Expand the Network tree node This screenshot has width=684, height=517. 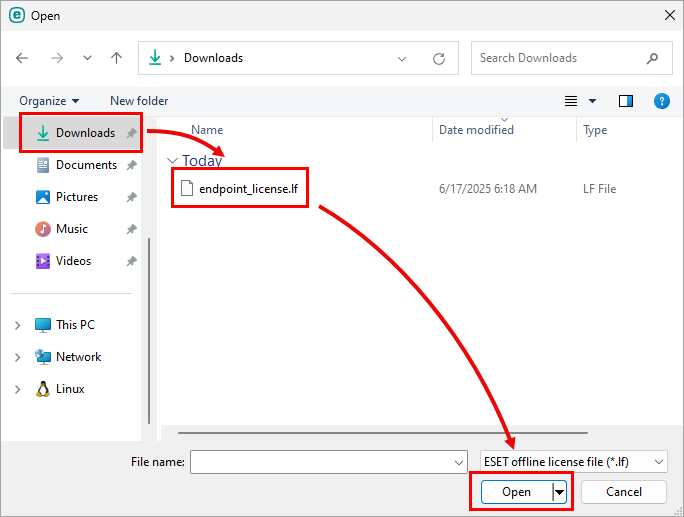(18, 357)
